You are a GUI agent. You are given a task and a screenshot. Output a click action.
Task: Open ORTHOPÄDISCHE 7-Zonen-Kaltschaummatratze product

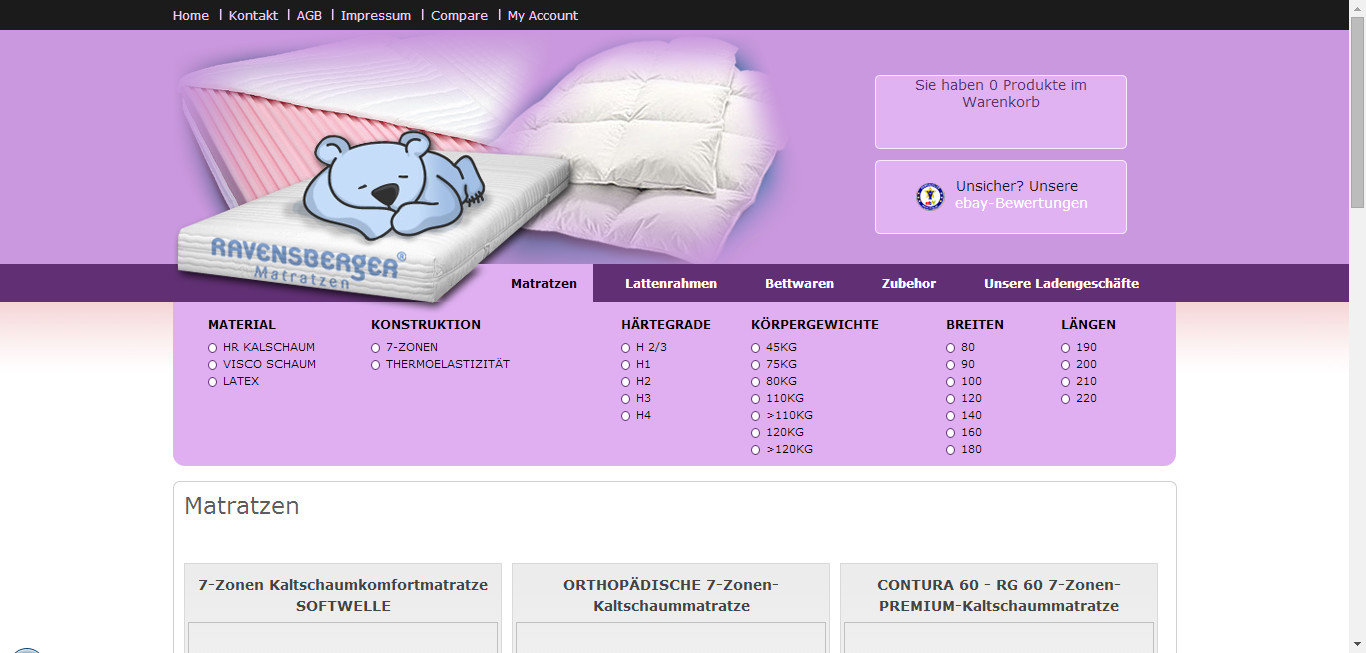(671, 595)
